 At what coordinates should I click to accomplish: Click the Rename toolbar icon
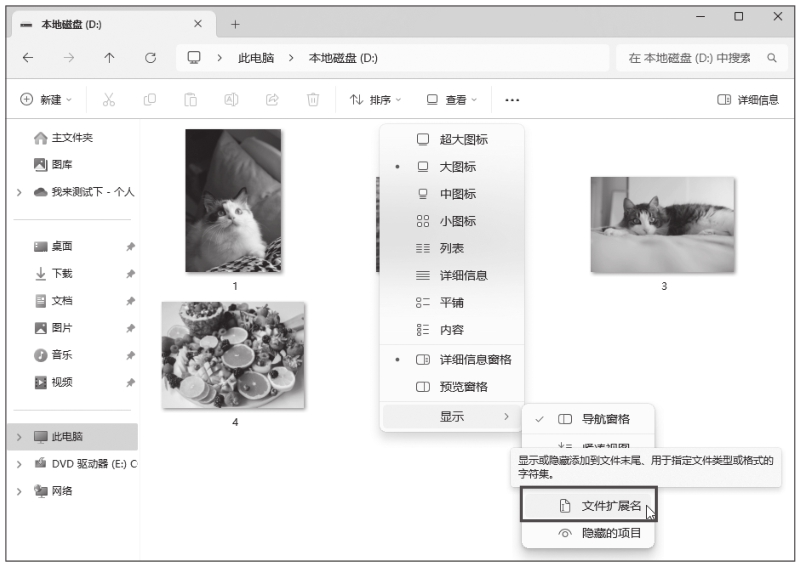(231, 100)
